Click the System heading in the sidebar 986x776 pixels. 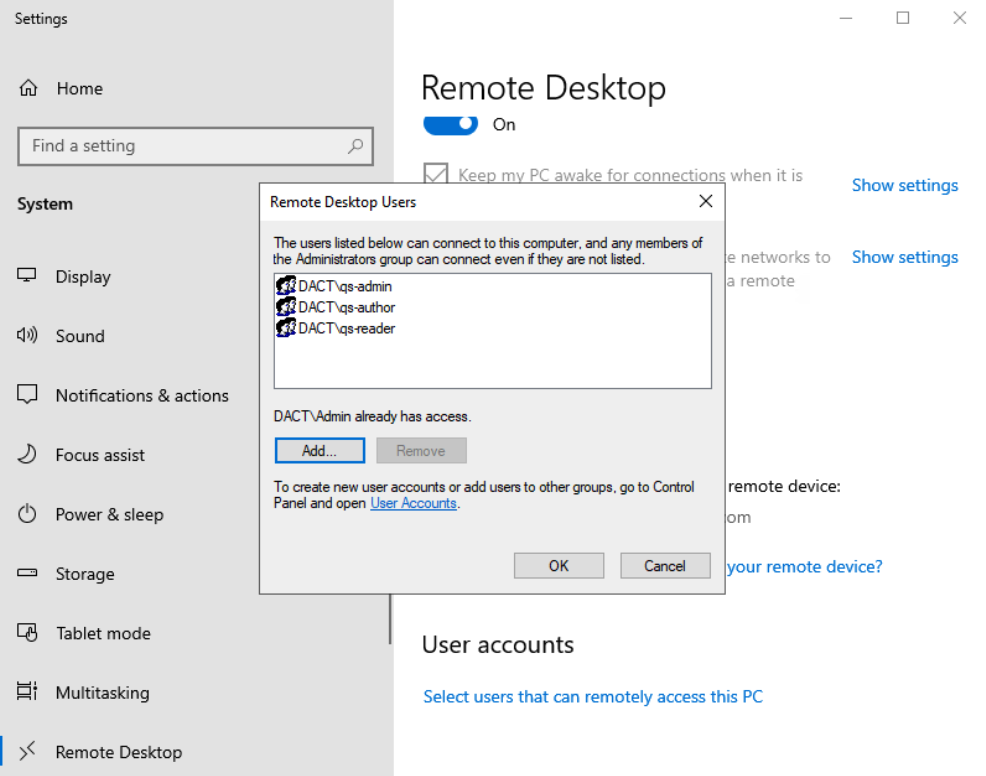[x=45, y=204]
